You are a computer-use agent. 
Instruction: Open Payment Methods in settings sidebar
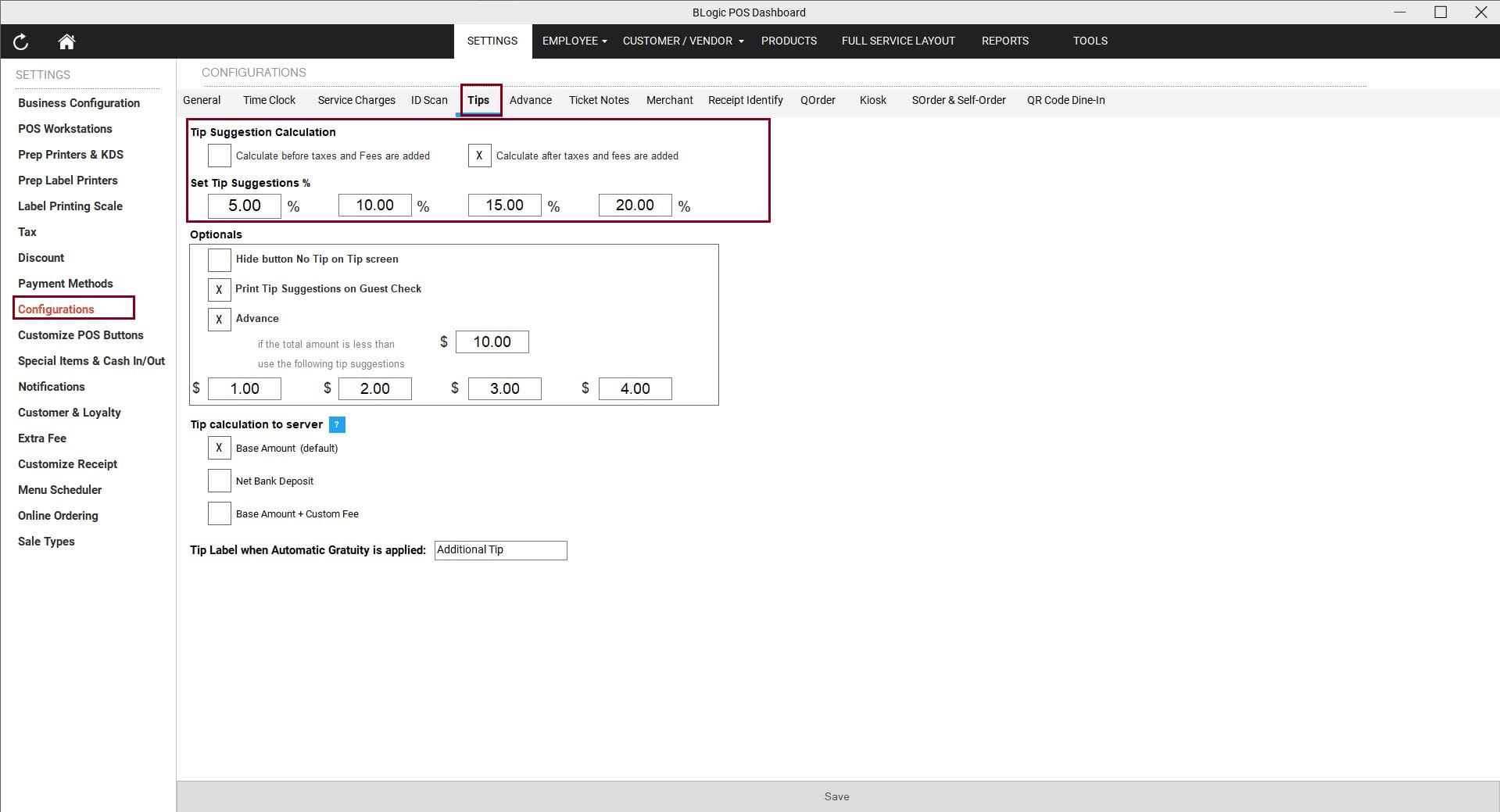point(66,284)
